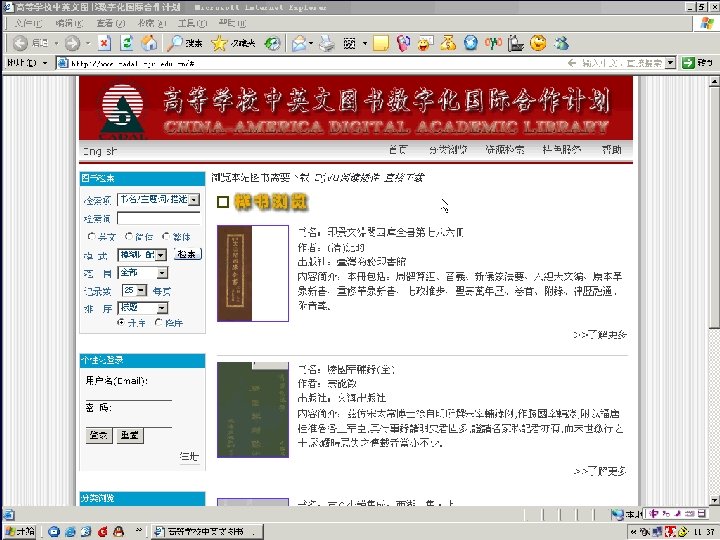This screenshot has width=720, height=540.
Task: Click the money bag toolbar icon
Action: [x=448, y=44]
